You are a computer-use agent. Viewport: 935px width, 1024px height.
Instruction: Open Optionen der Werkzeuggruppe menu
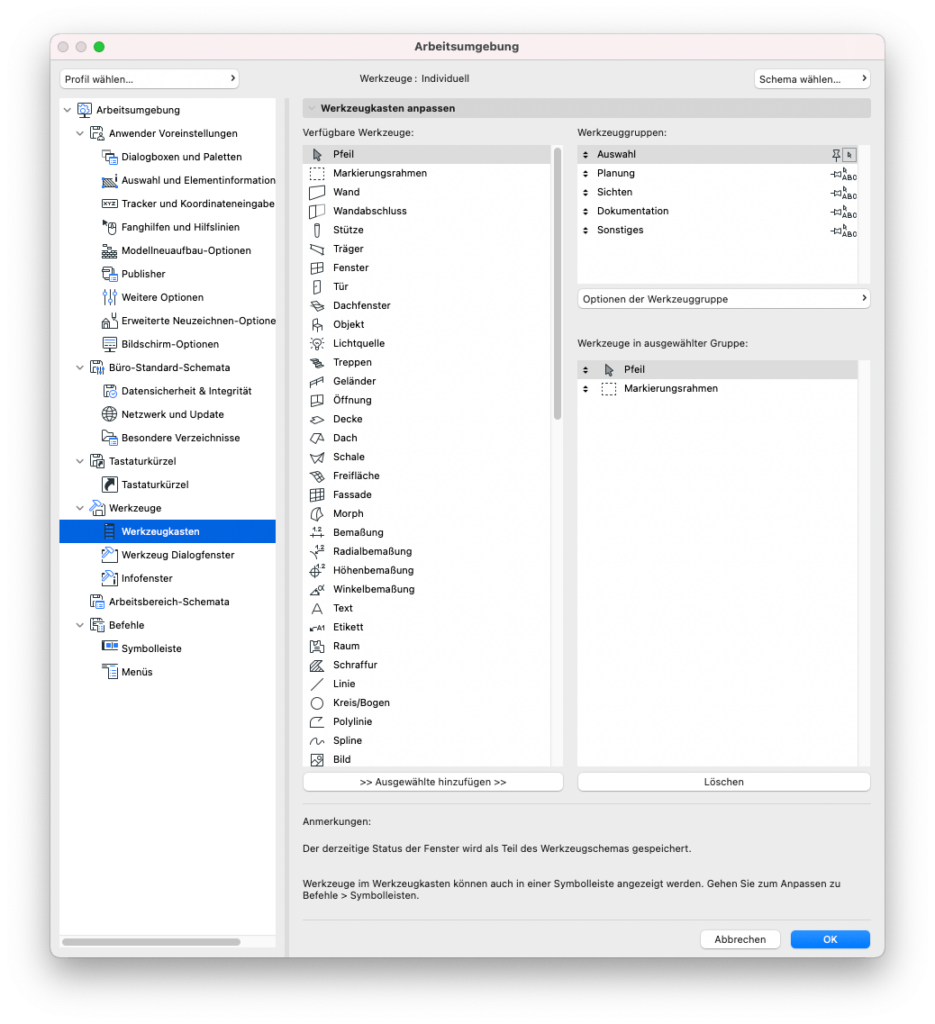click(723, 299)
